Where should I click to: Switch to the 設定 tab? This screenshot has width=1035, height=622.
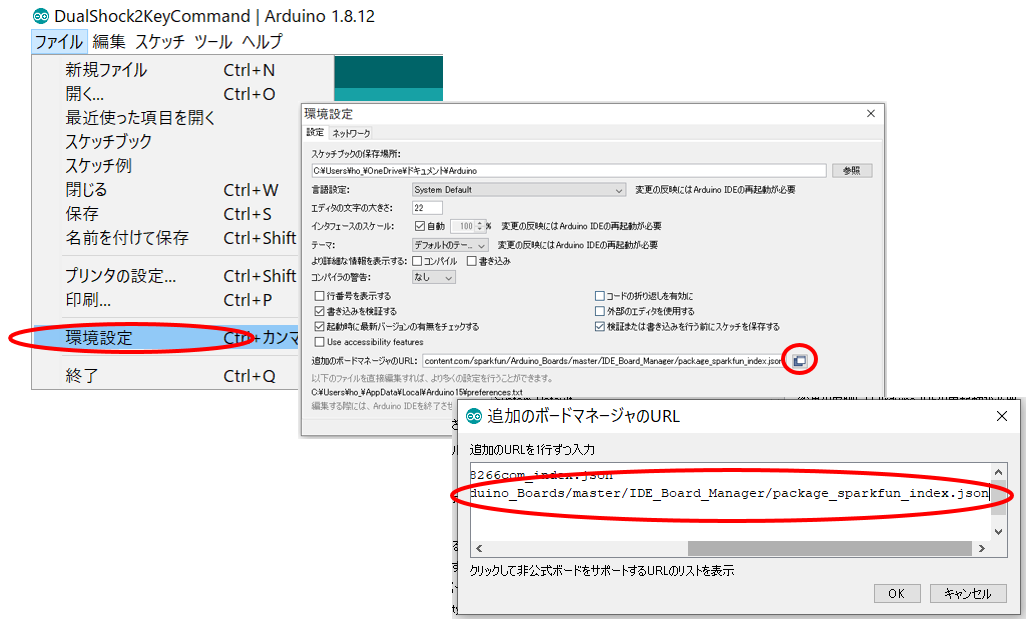click(x=315, y=133)
